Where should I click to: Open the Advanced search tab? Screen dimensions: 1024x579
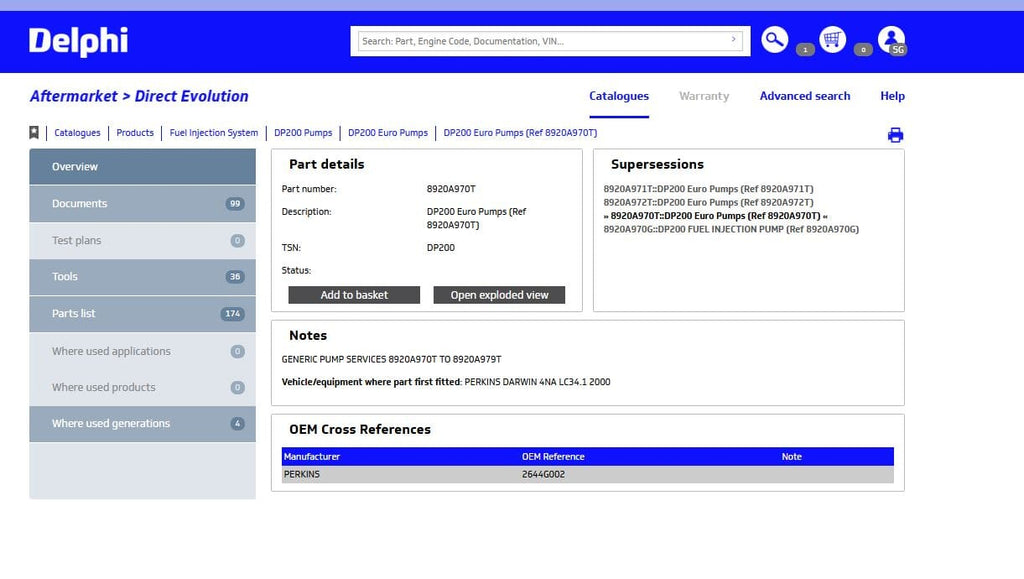click(804, 96)
